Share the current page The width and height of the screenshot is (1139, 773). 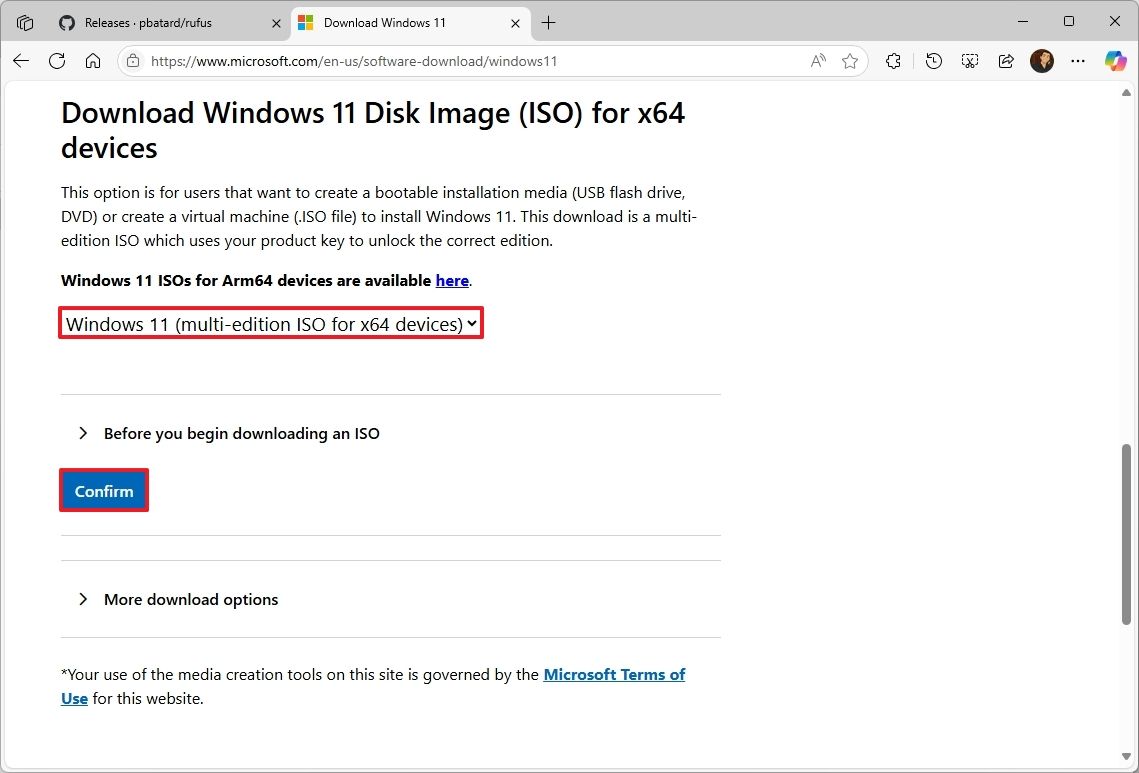pos(1005,61)
